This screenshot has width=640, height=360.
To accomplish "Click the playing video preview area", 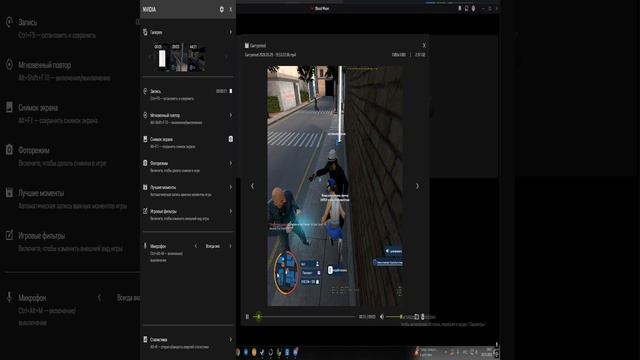I will pyautogui.click(x=335, y=186).
